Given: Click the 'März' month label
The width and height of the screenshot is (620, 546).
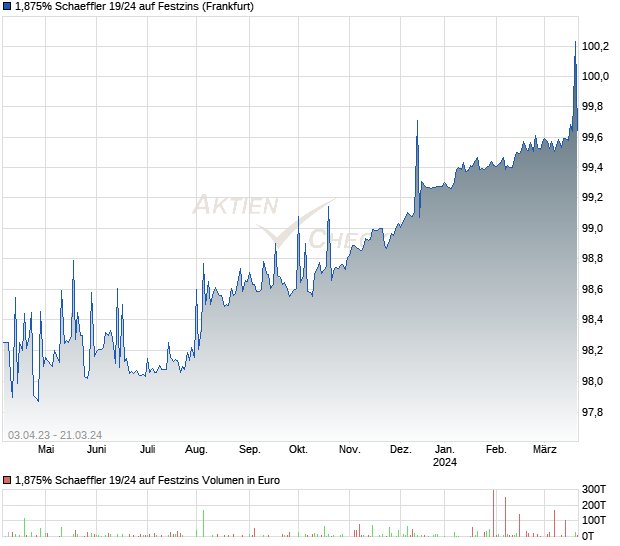Looking at the screenshot, I should point(544,449).
